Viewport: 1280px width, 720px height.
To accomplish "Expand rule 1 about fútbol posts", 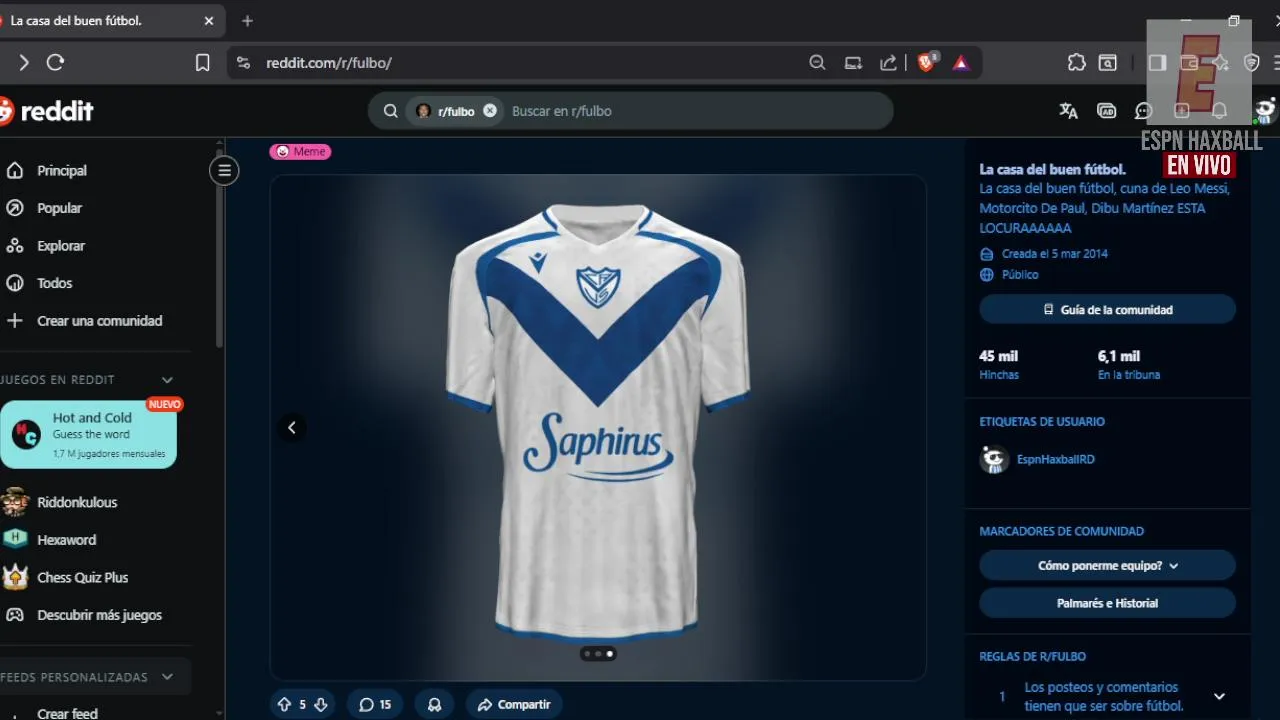I will tap(1219, 696).
